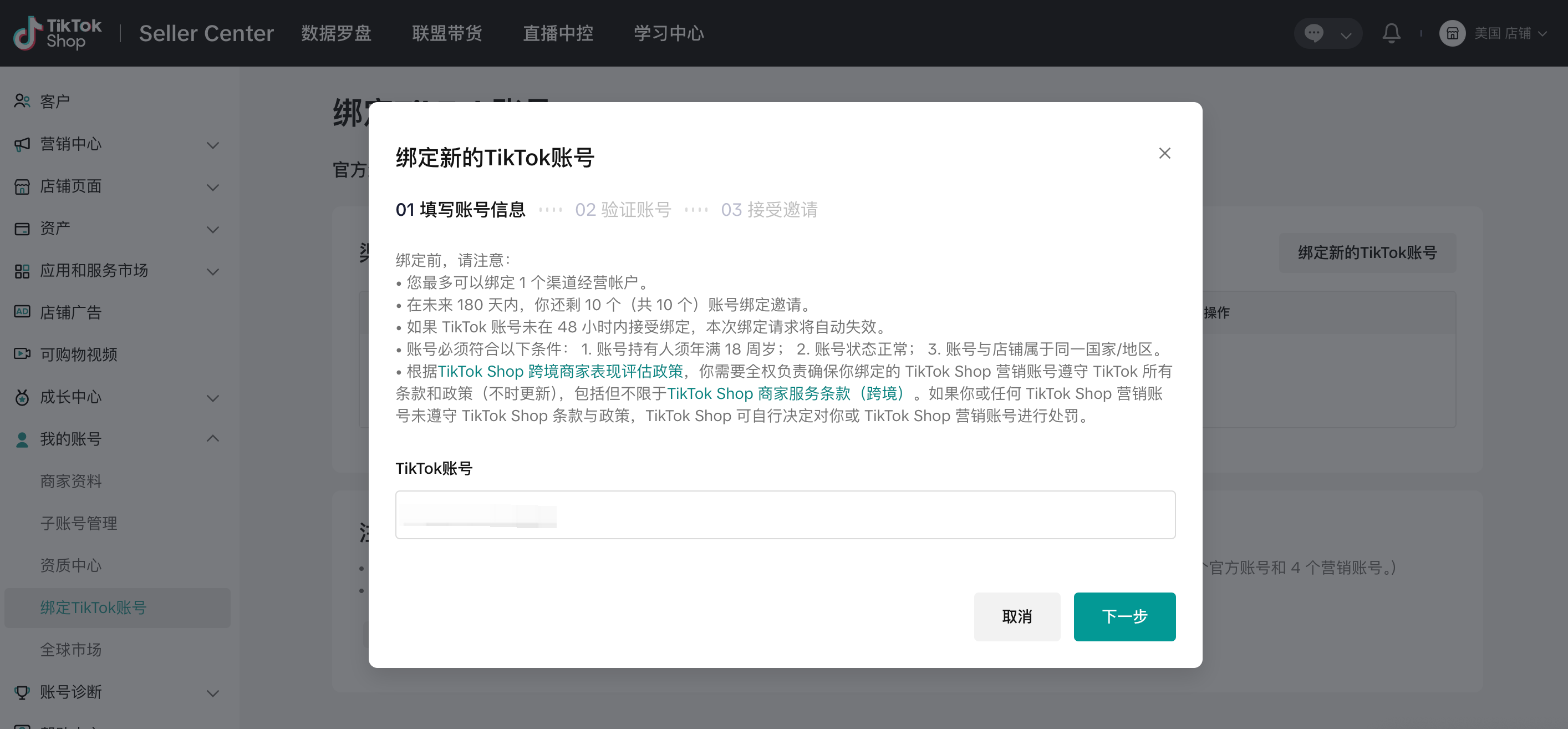
Task: Click the 客户 customers icon in sidebar
Action: pos(23,101)
